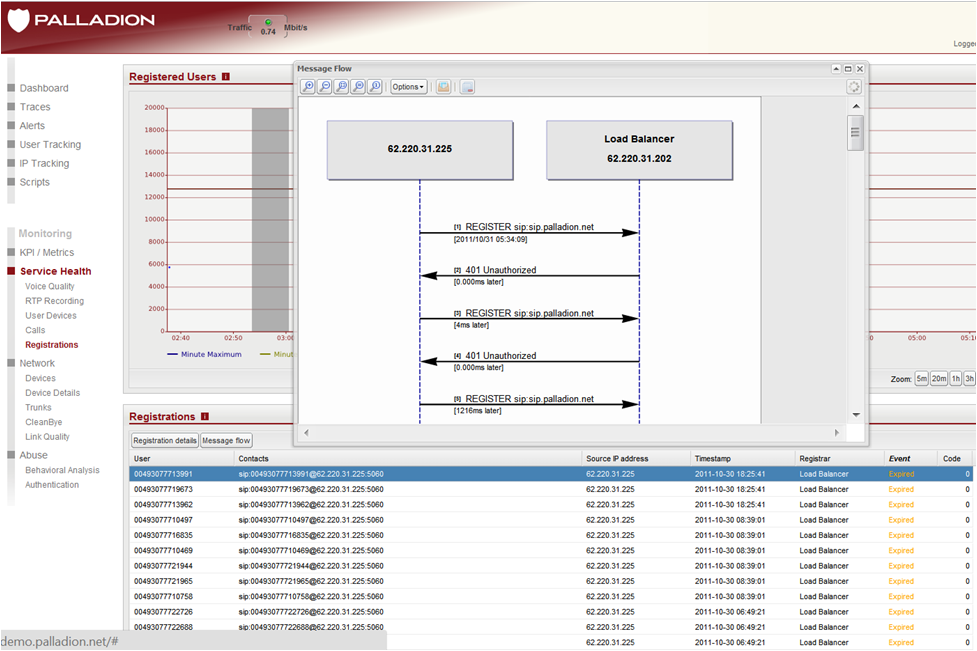The width and height of the screenshot is (977, 651).
Task: Sort by Source IP address column
Action: click(636, 459)
